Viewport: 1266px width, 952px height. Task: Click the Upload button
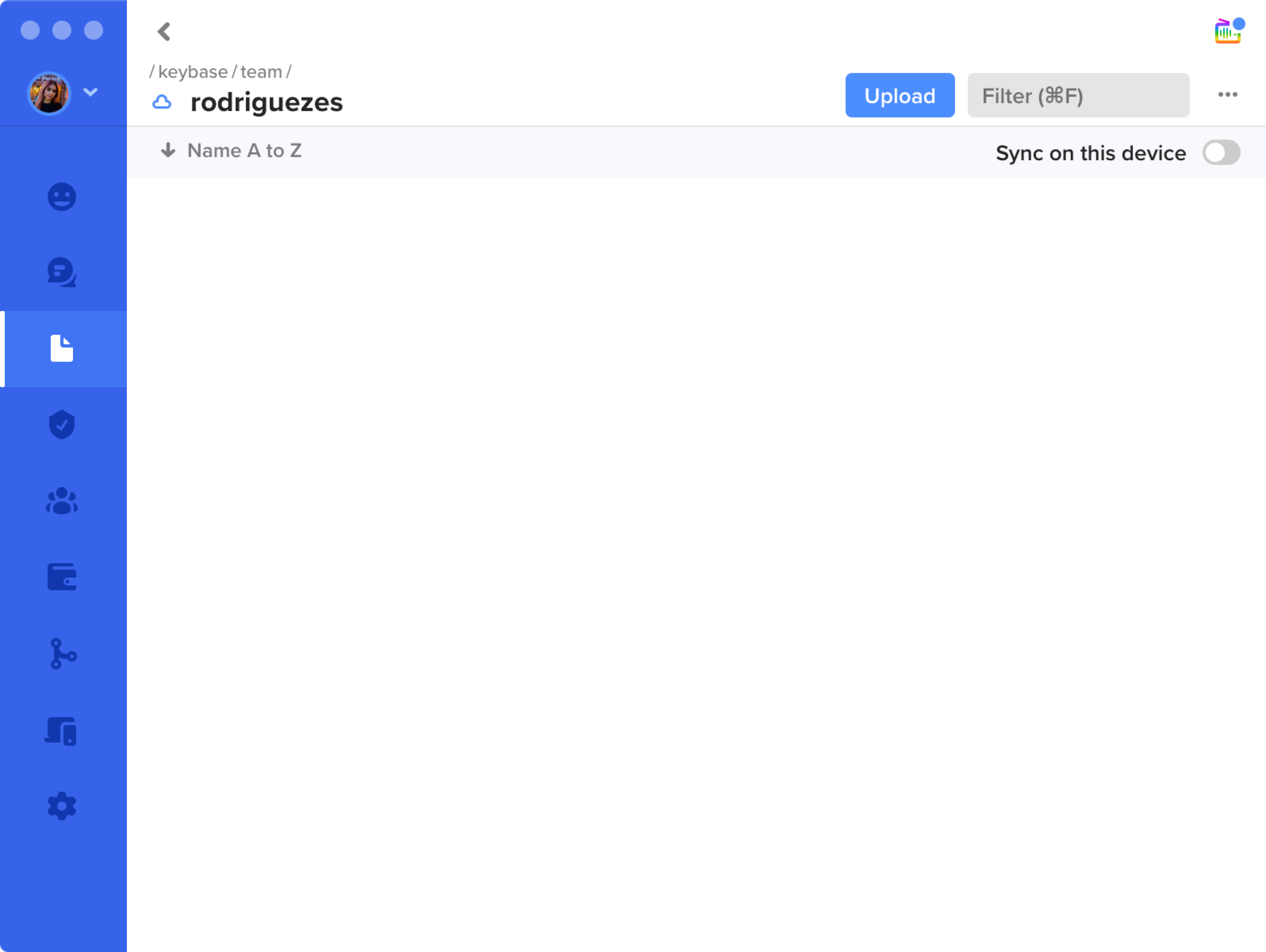point(900,95)
